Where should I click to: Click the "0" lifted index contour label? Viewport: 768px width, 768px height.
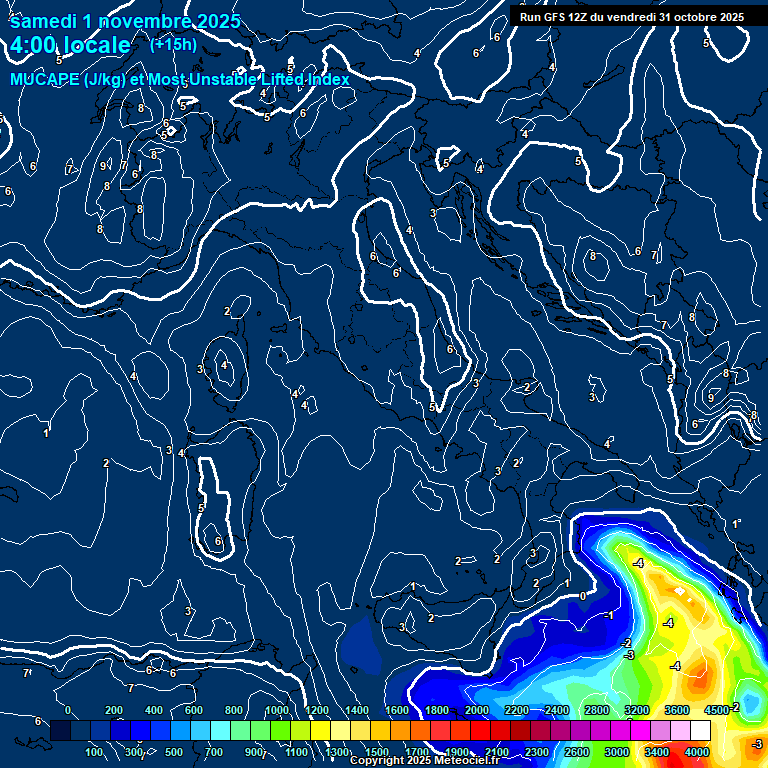point(583,595)
